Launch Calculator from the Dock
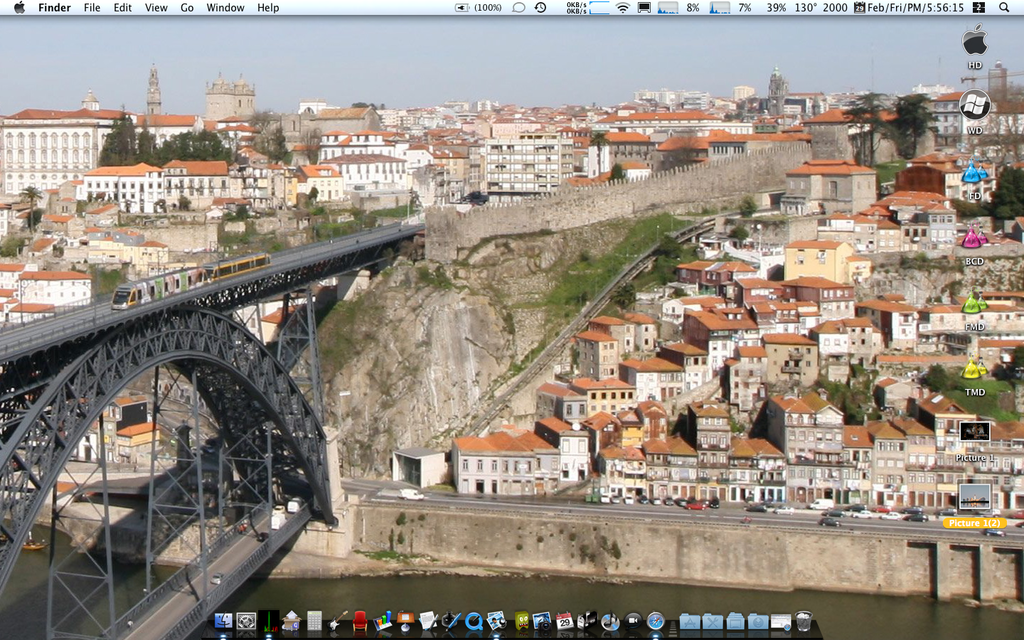This screenshot has height=640, width=1024. click(x=314, y=621)
